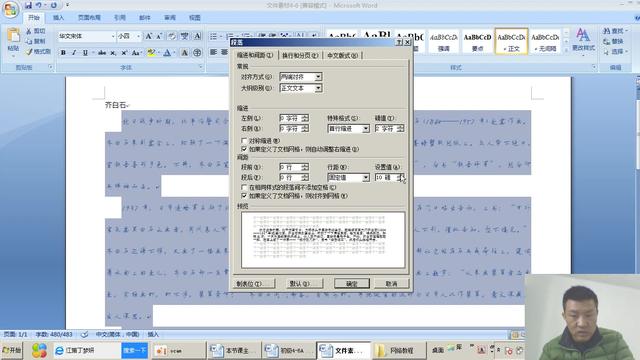
Task: Expand clipboard group dialog launcher
Action: point(51,67)
